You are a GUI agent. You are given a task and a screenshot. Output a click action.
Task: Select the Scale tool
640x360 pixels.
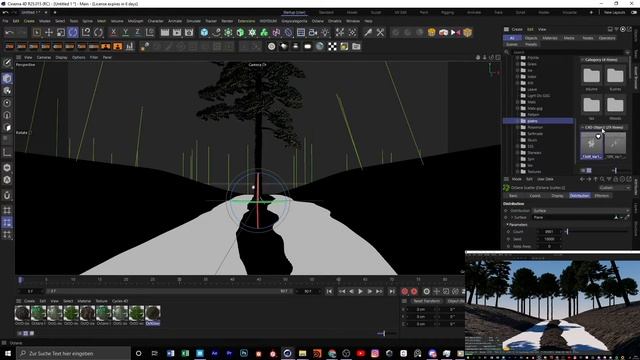[60, 32]
